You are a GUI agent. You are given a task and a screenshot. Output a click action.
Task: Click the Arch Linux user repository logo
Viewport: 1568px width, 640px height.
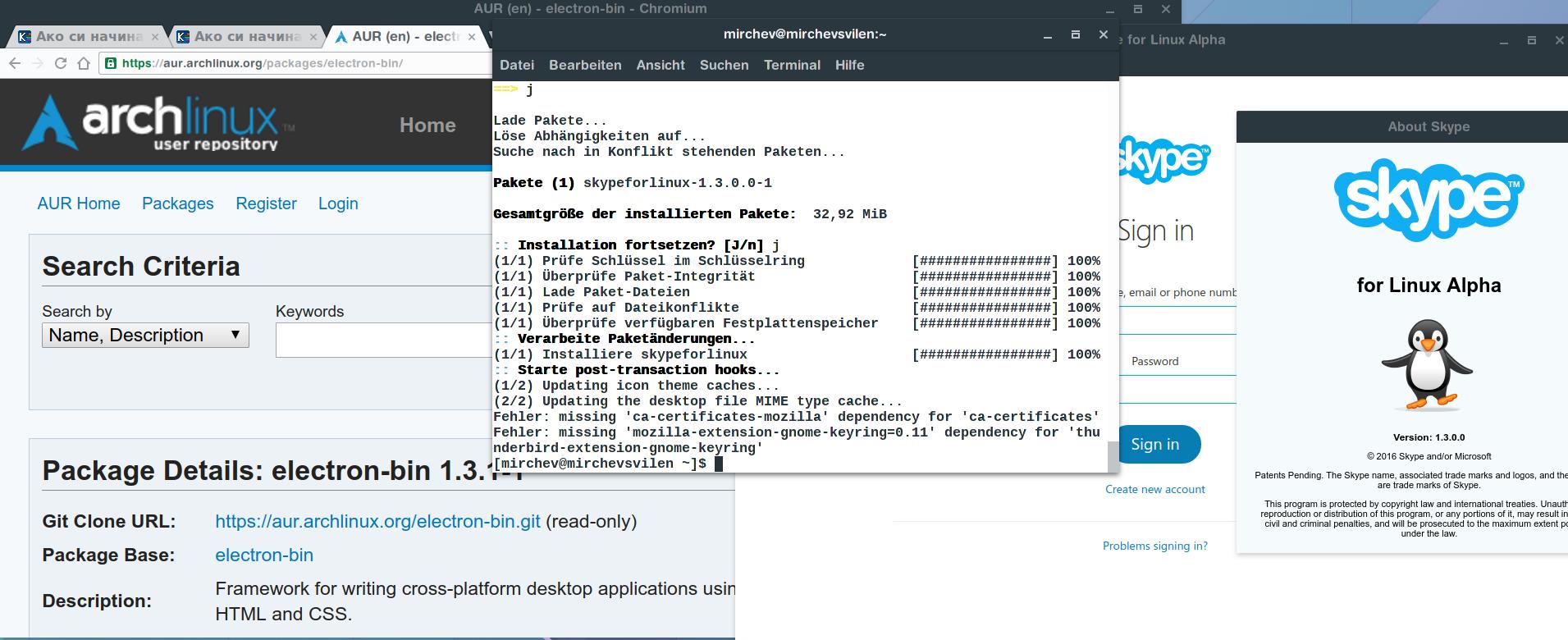pos(158,123)
